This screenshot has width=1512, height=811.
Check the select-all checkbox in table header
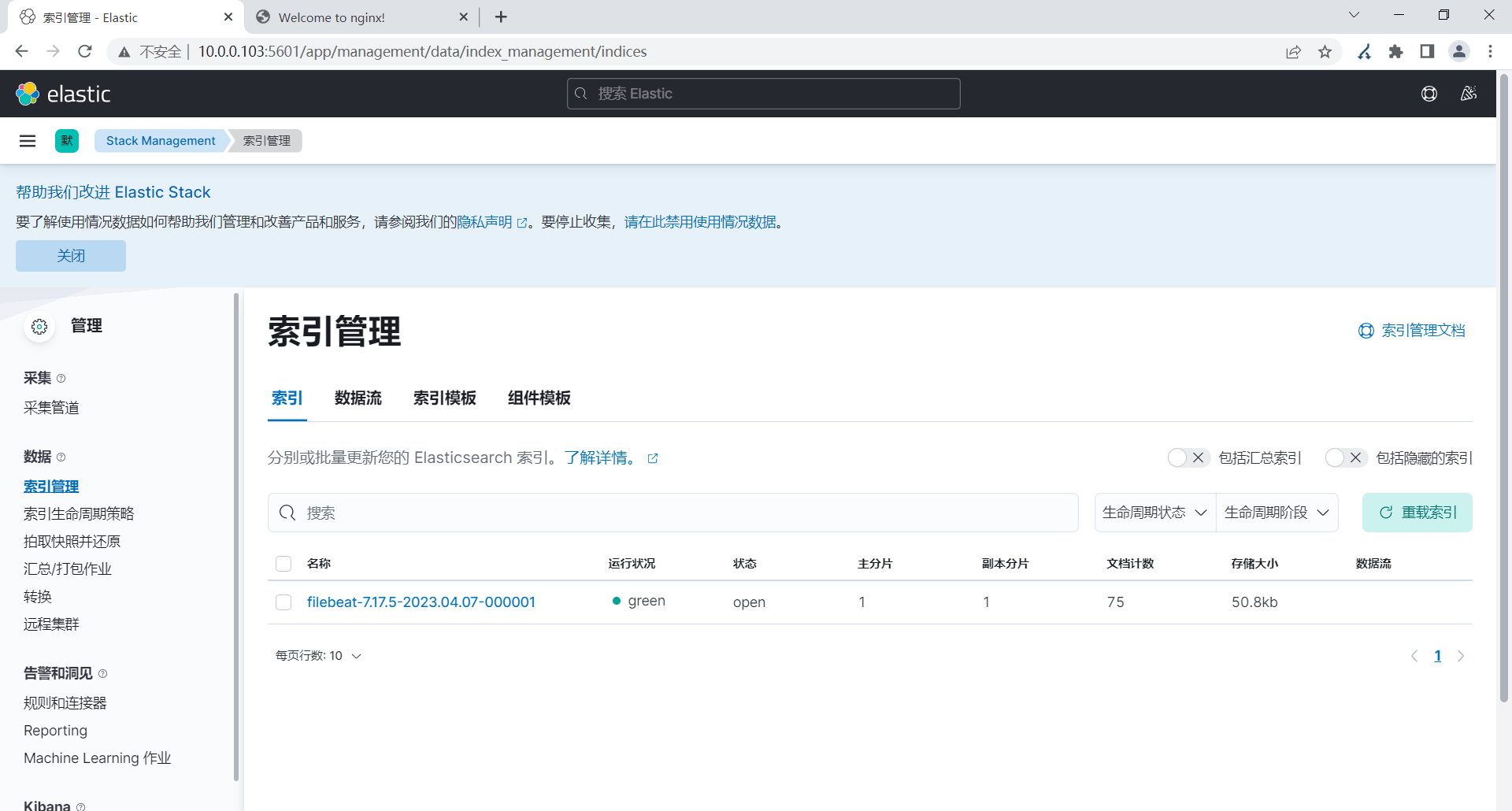[283, 564]
